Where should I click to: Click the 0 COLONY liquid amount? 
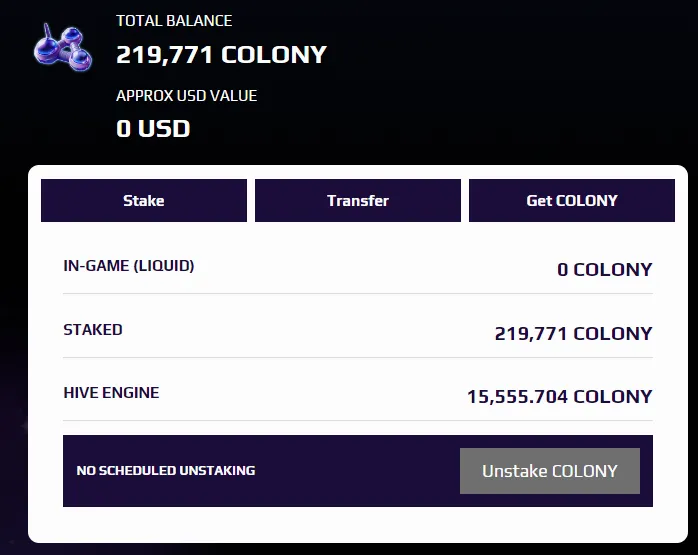point(605,270)
